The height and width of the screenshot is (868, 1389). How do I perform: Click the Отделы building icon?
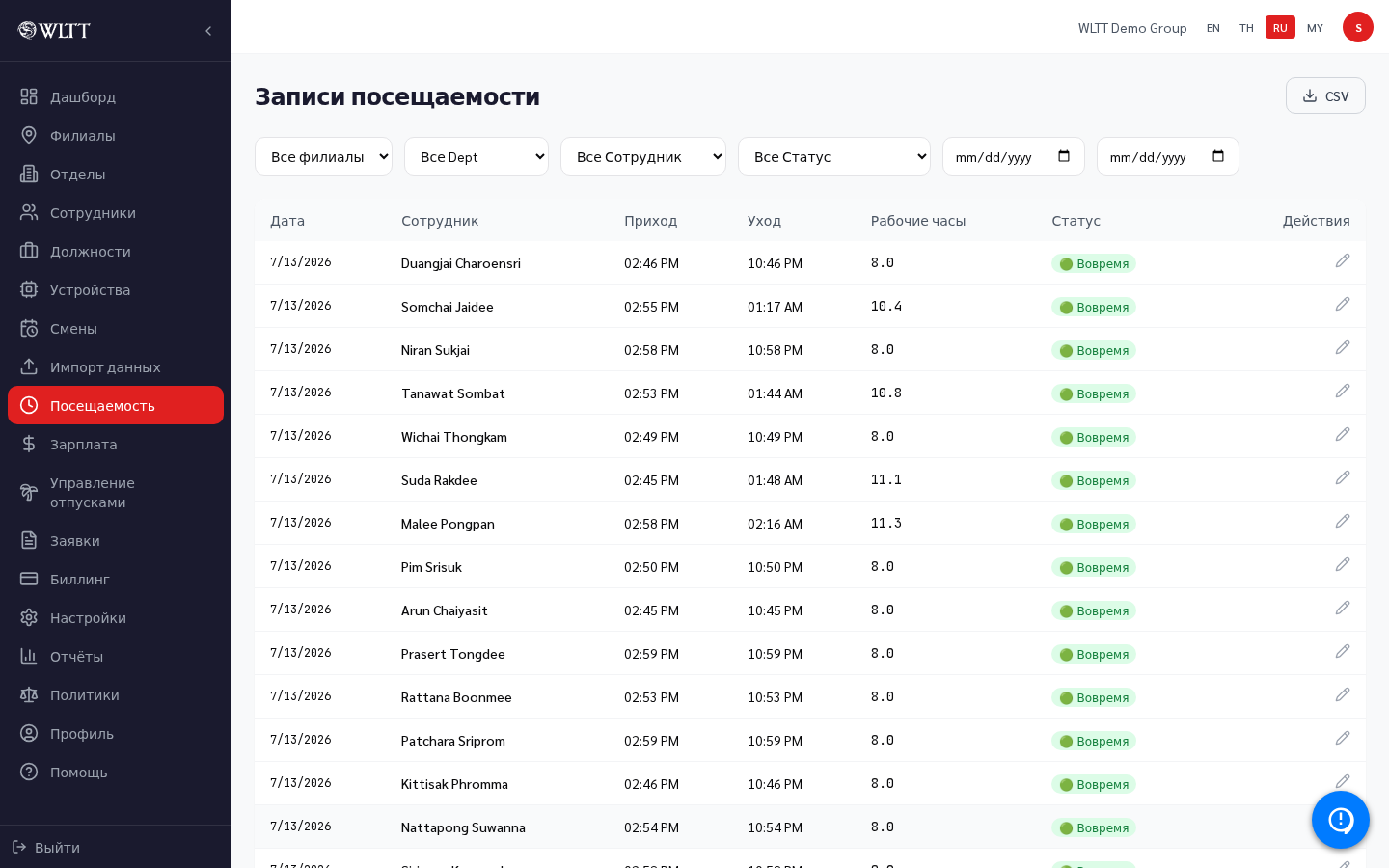coord(29,174)
